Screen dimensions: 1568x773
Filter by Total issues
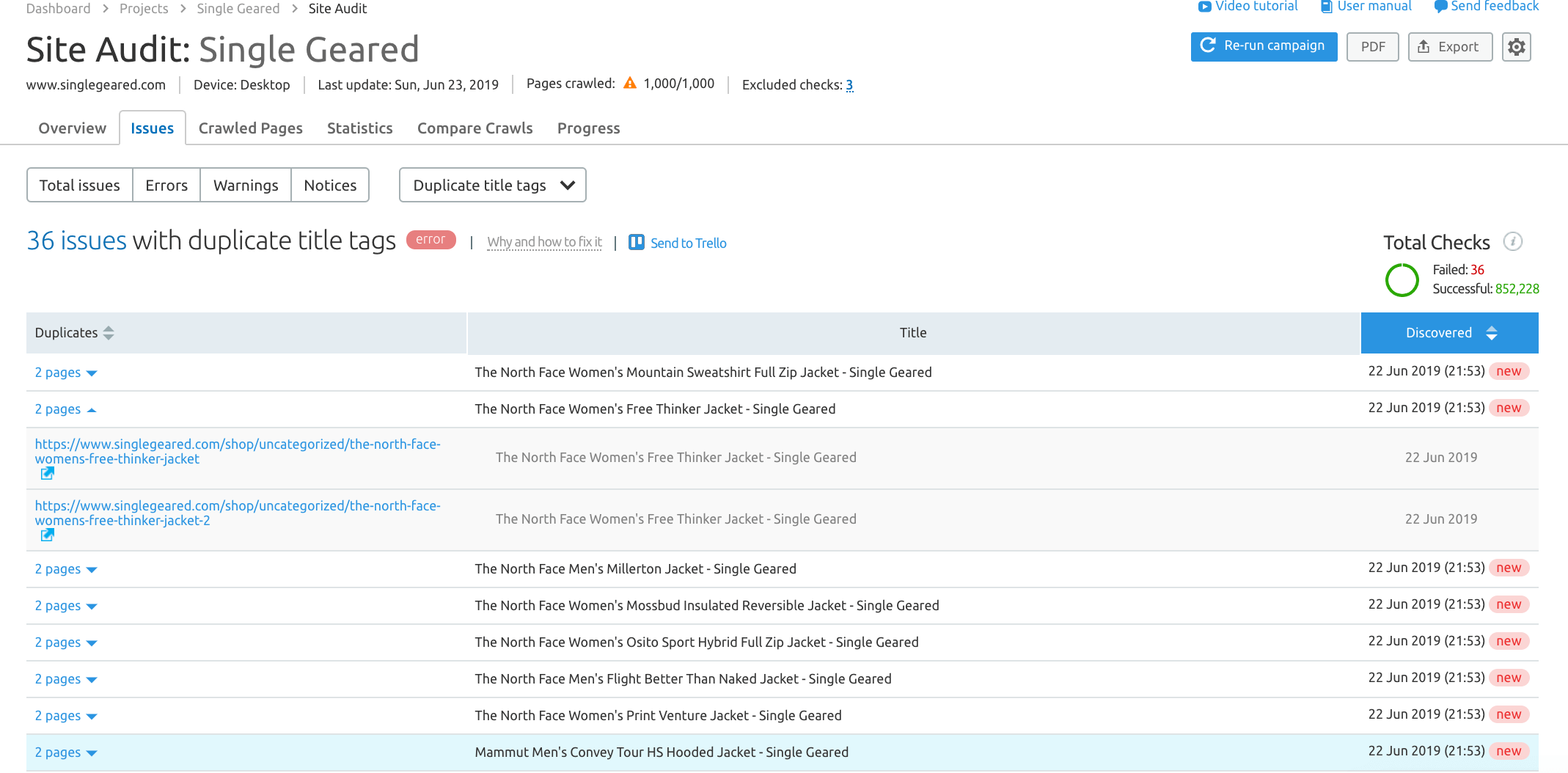point(79,185)
